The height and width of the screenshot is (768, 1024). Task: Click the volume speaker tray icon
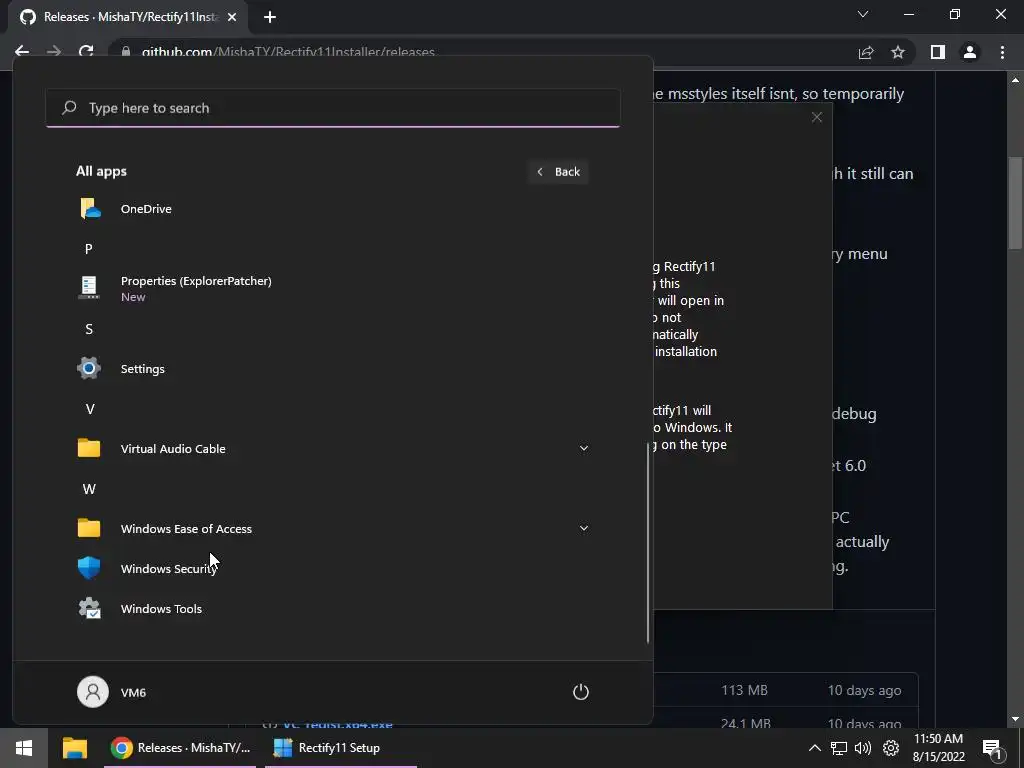pyautogui.click(x=863, y=748)
